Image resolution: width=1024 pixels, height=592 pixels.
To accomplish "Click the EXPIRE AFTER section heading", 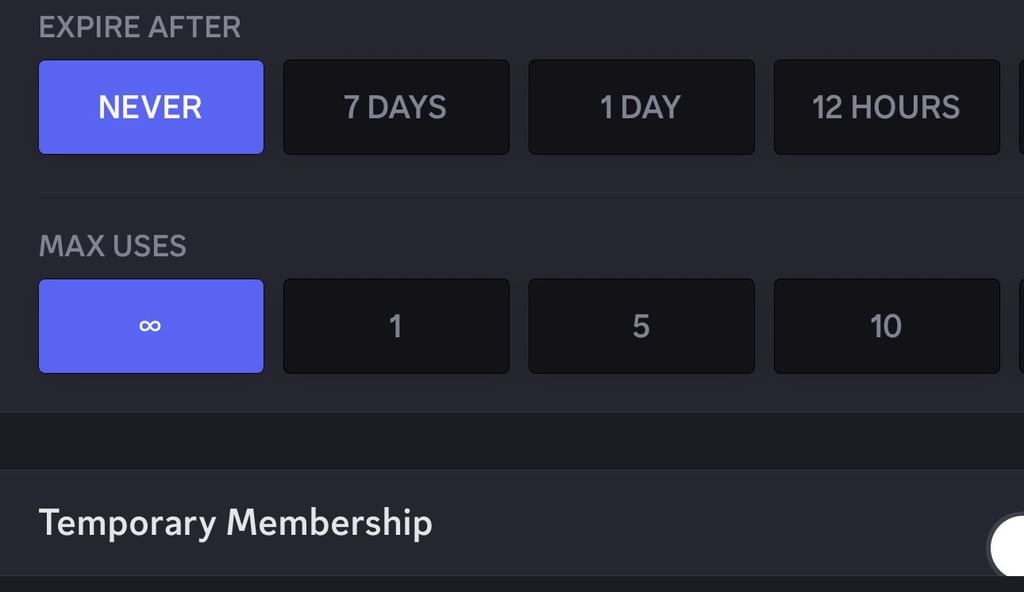I will (140, 27).
